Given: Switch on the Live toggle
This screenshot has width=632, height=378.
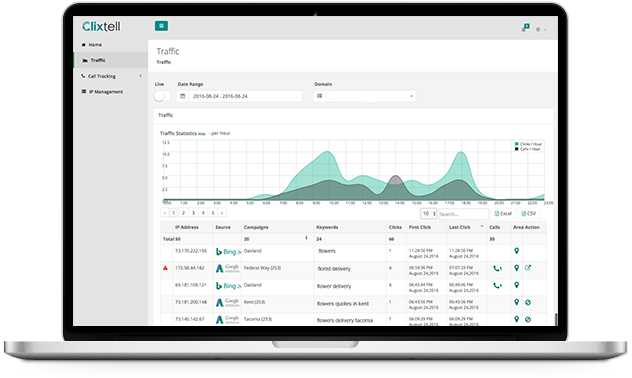Looking at the screenshot, I should pos(162,96).
